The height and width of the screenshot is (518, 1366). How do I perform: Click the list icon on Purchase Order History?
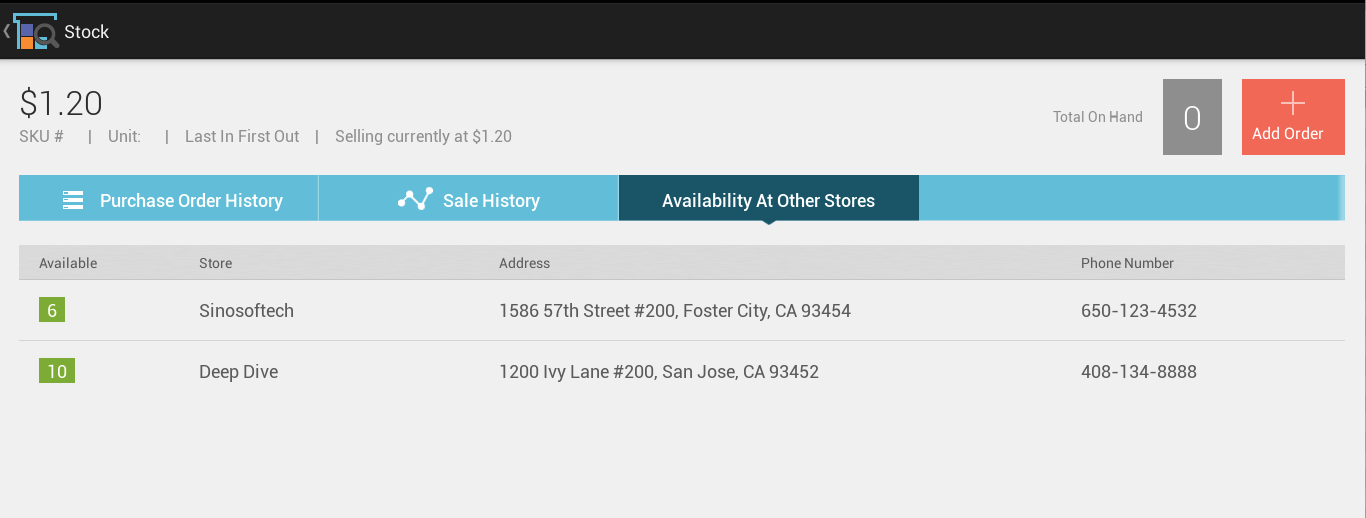pyautogui.click(x=73, y=200)
